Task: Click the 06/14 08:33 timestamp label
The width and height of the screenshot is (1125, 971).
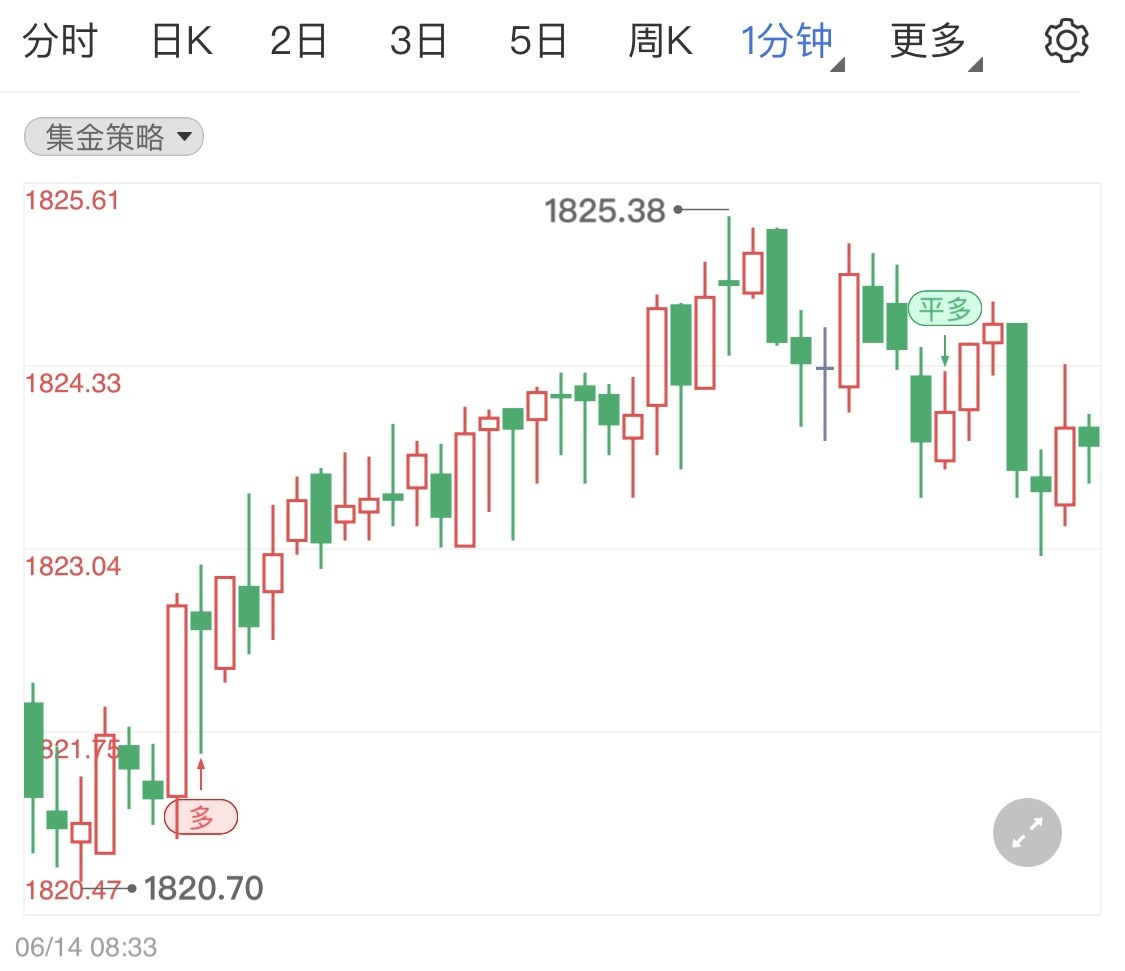Action: [86, 947]
